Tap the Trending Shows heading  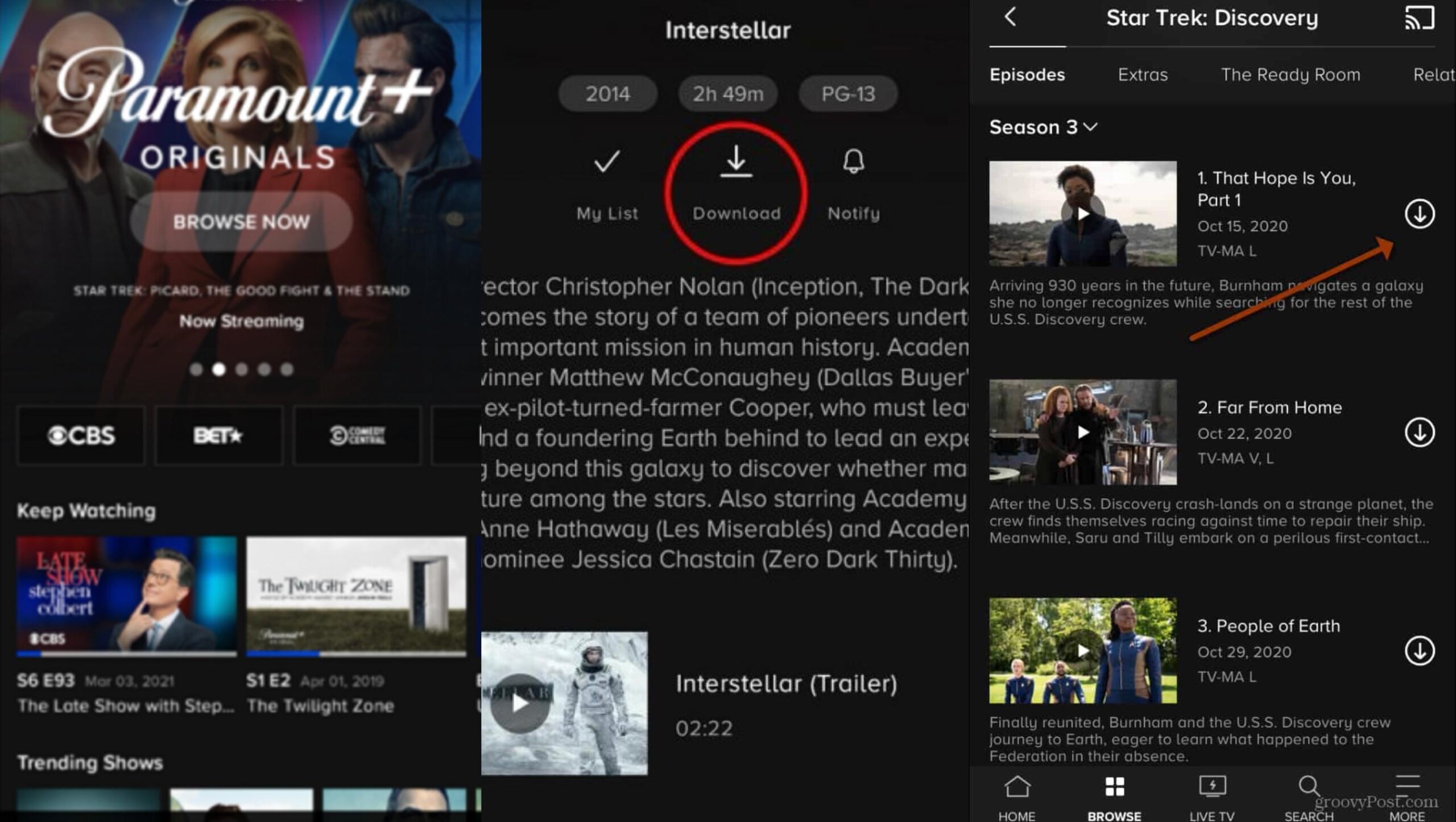[90, 762]
